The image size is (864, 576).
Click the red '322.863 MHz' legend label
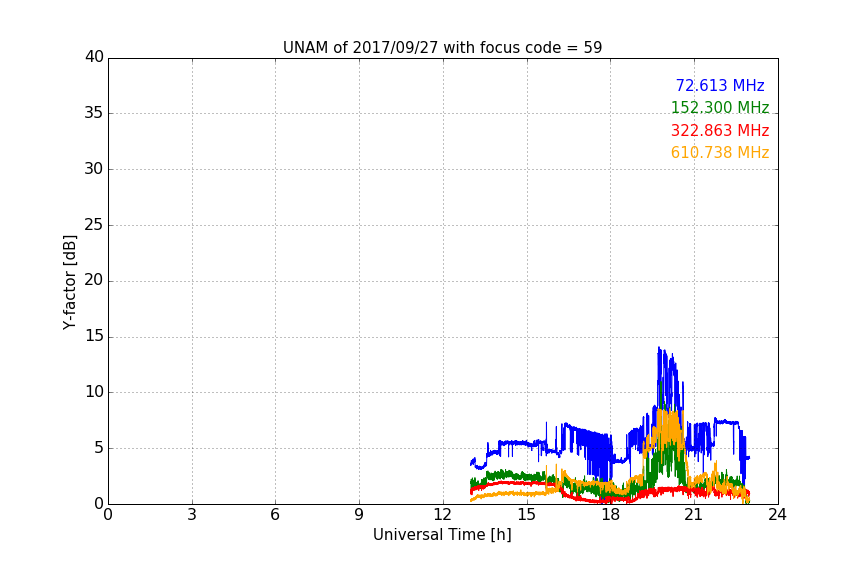point(720,131)
